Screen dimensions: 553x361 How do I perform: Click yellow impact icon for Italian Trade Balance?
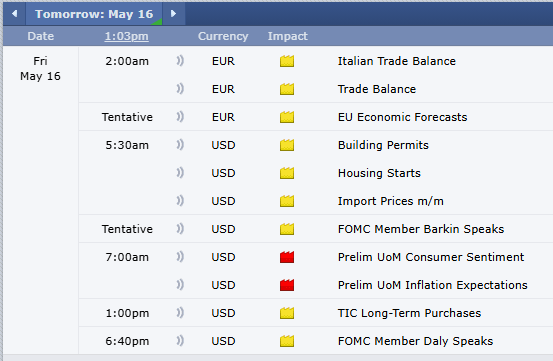(287, 61)
